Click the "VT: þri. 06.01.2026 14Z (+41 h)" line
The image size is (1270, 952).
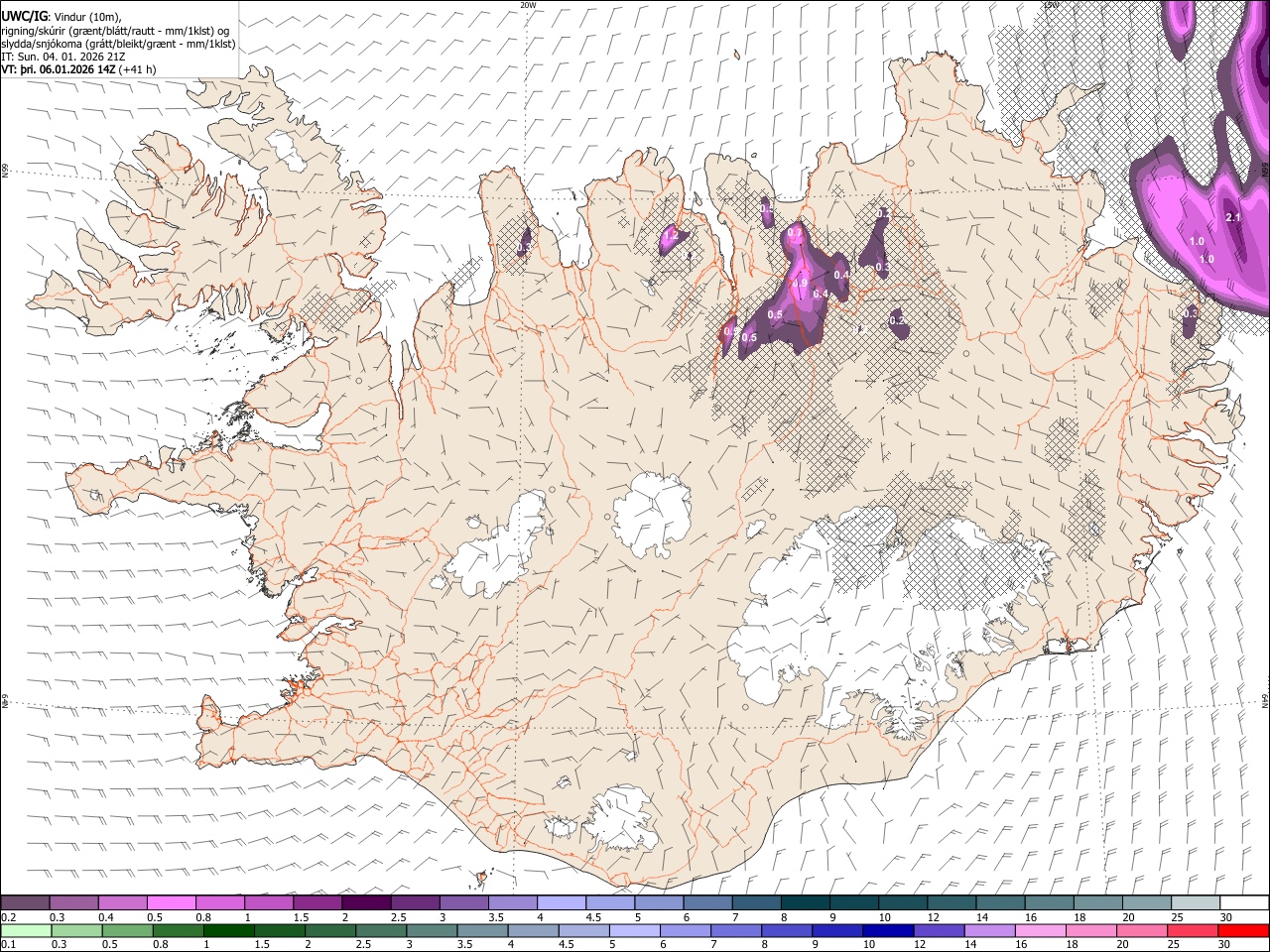pyautogui.click(x=78, y=70)
